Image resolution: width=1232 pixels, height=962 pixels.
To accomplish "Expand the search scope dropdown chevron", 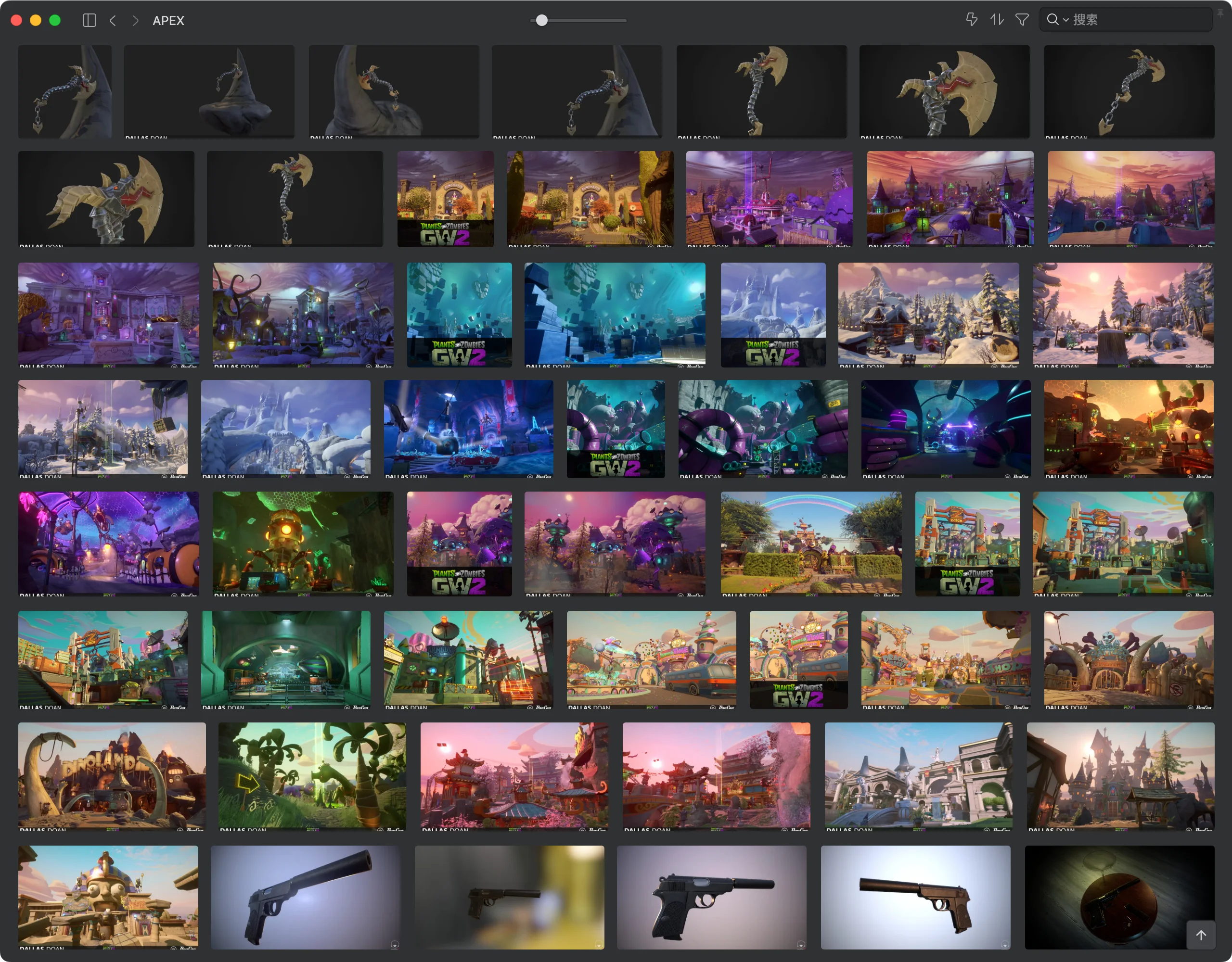I will click(1065, 20).
